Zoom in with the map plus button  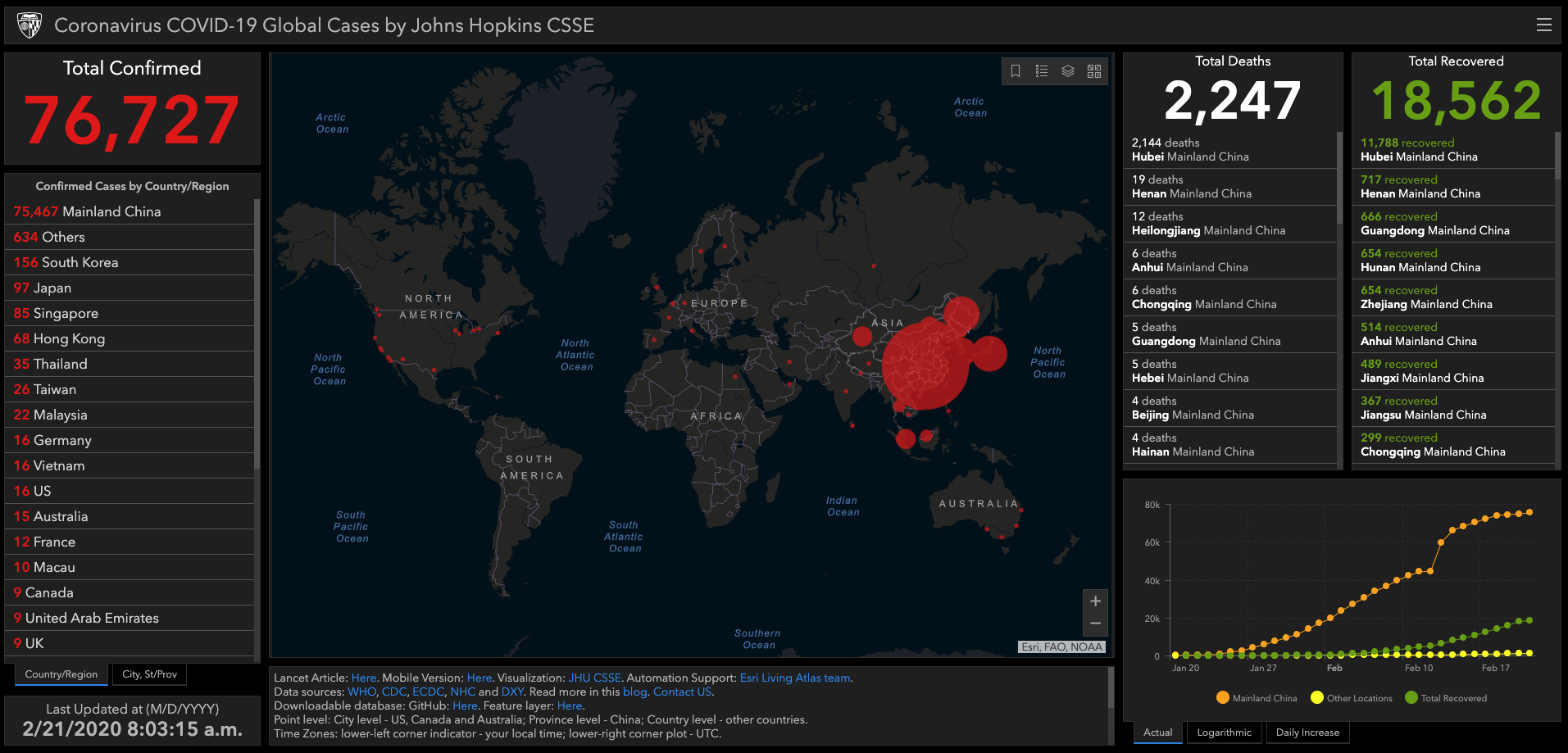pyautogui.click(x=1095, y=601)
